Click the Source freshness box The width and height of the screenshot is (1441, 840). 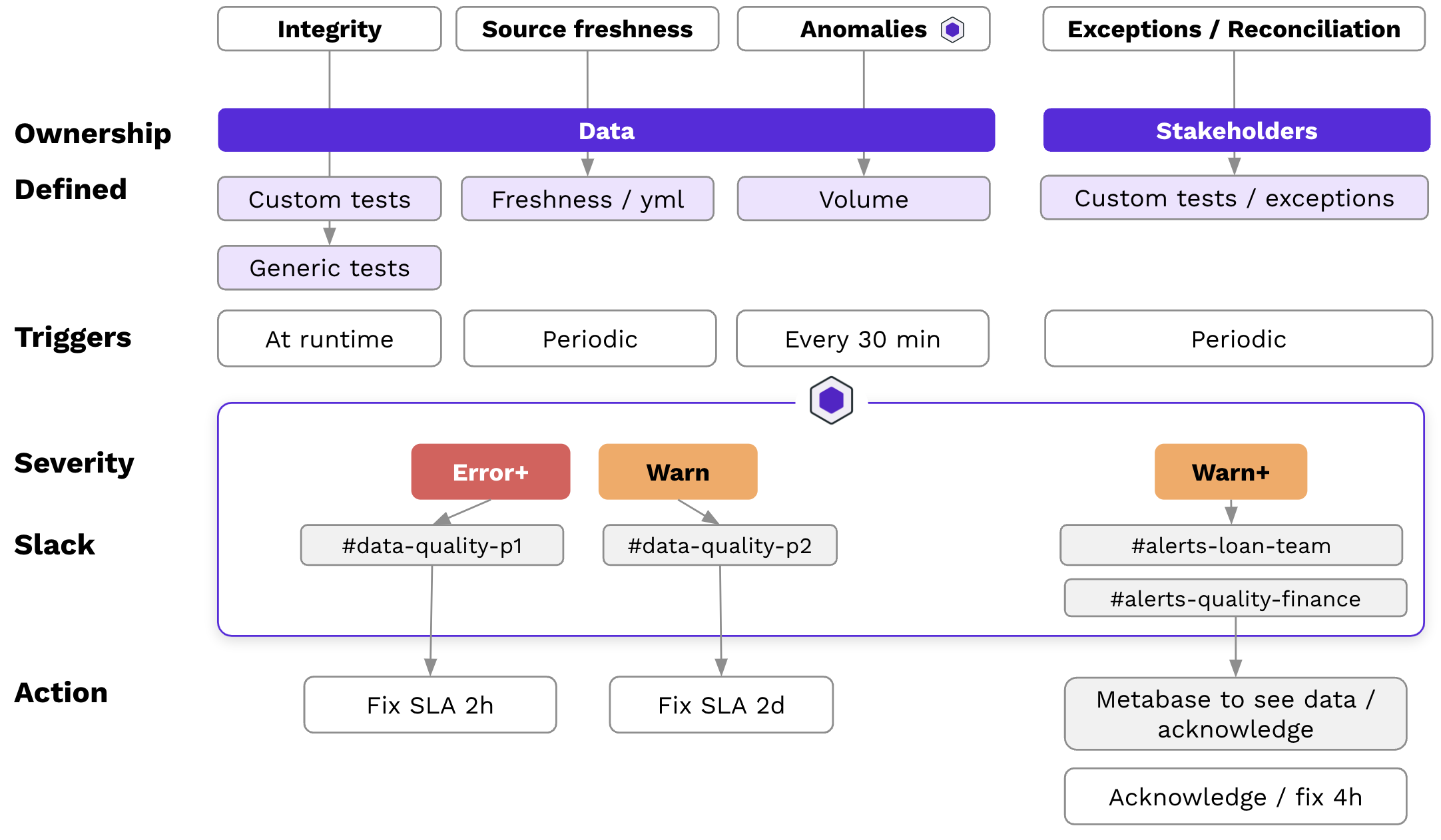587,29
